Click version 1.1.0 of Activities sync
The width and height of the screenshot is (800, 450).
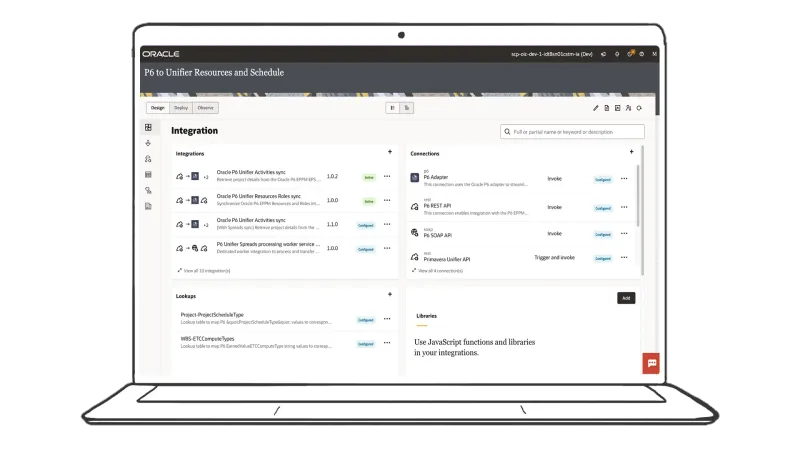[332, 224]
